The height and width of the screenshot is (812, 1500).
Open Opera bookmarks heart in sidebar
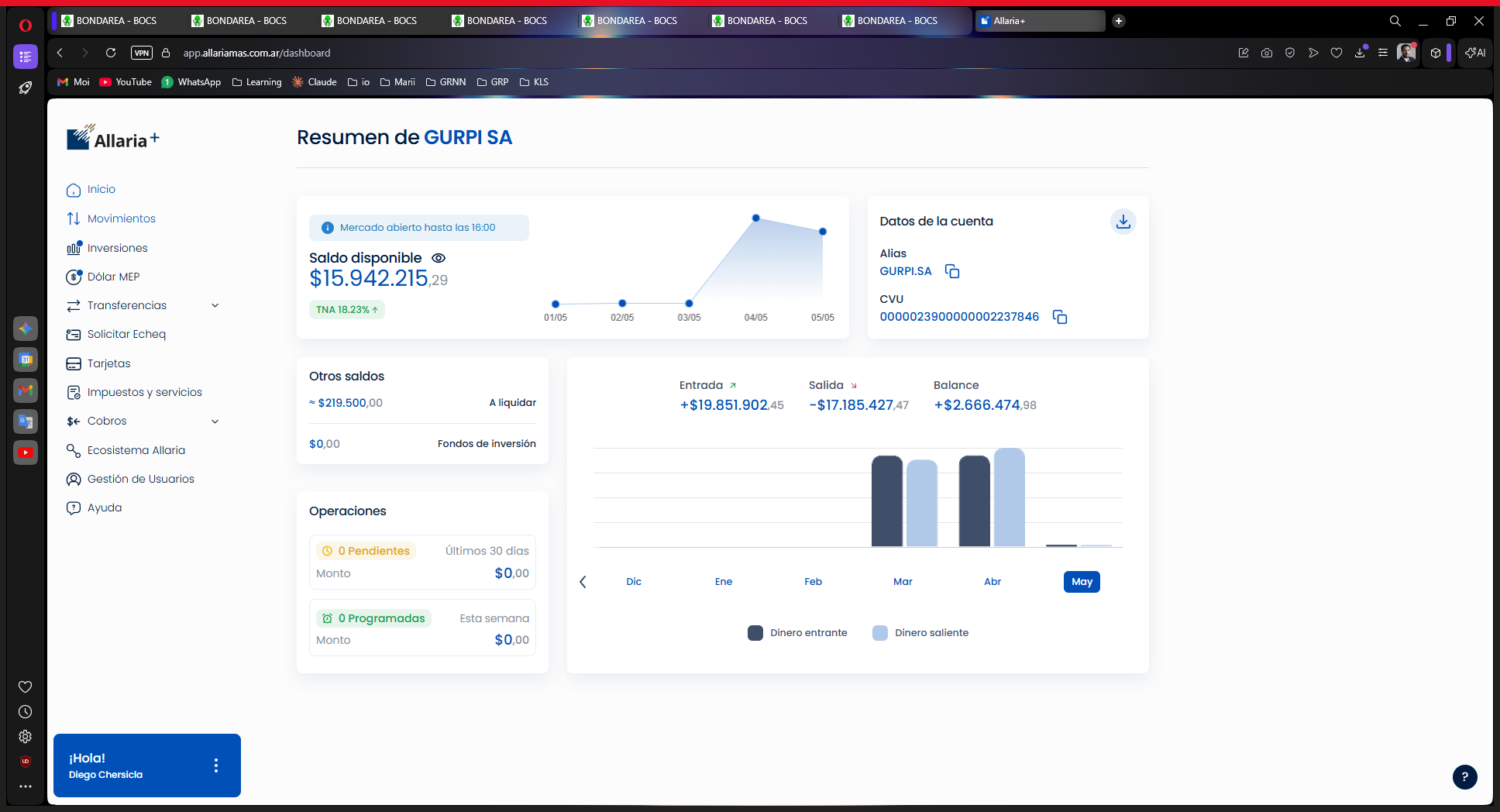[26, 686]
